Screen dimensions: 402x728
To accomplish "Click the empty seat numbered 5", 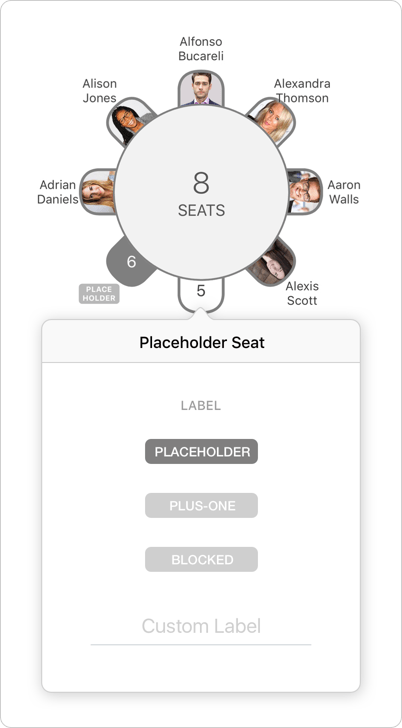I will (201, 293).
